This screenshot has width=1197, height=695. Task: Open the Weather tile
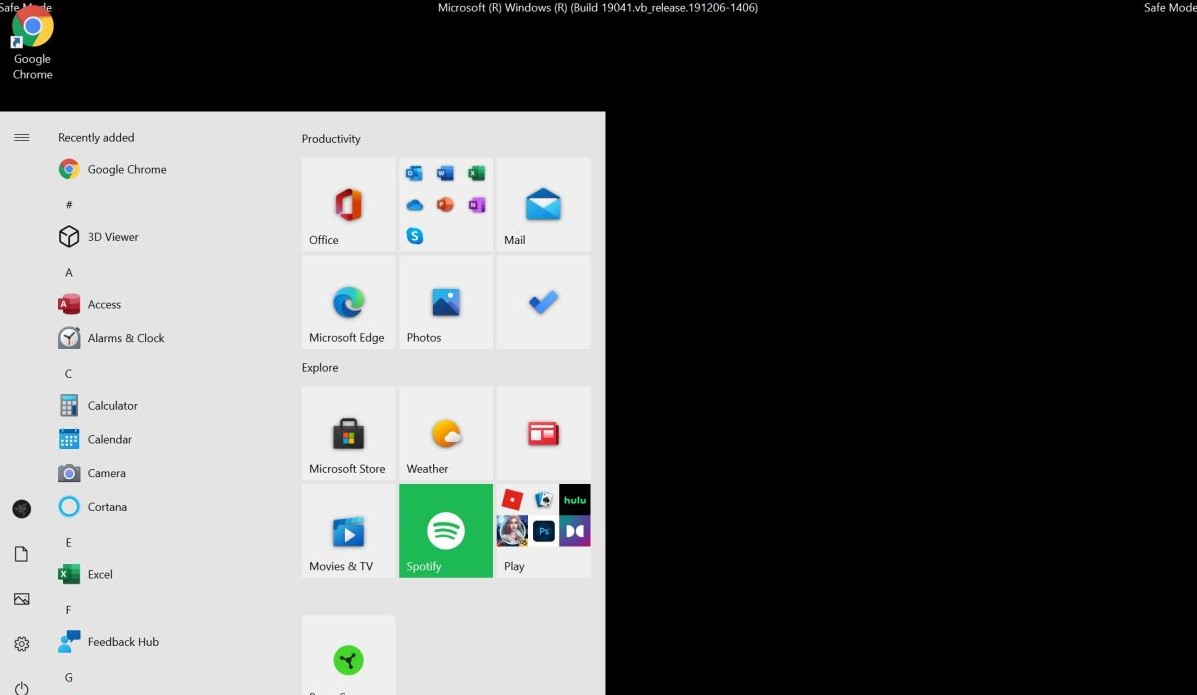click(x=446, y=434)
